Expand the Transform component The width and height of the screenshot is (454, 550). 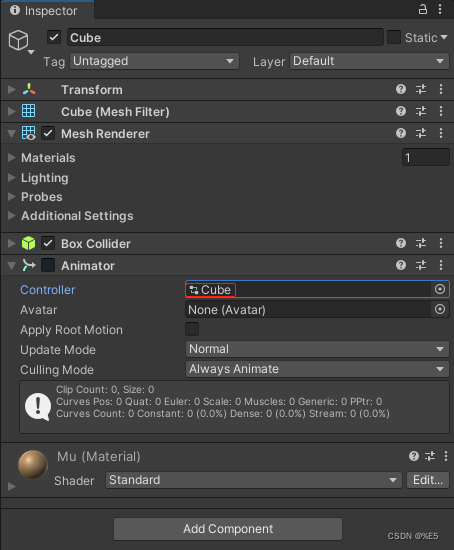click(12, 89)
